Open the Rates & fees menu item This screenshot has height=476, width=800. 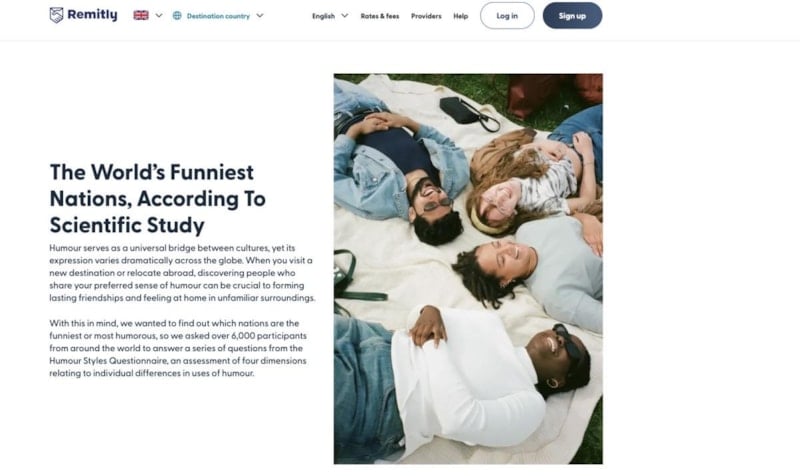(380, 16)
